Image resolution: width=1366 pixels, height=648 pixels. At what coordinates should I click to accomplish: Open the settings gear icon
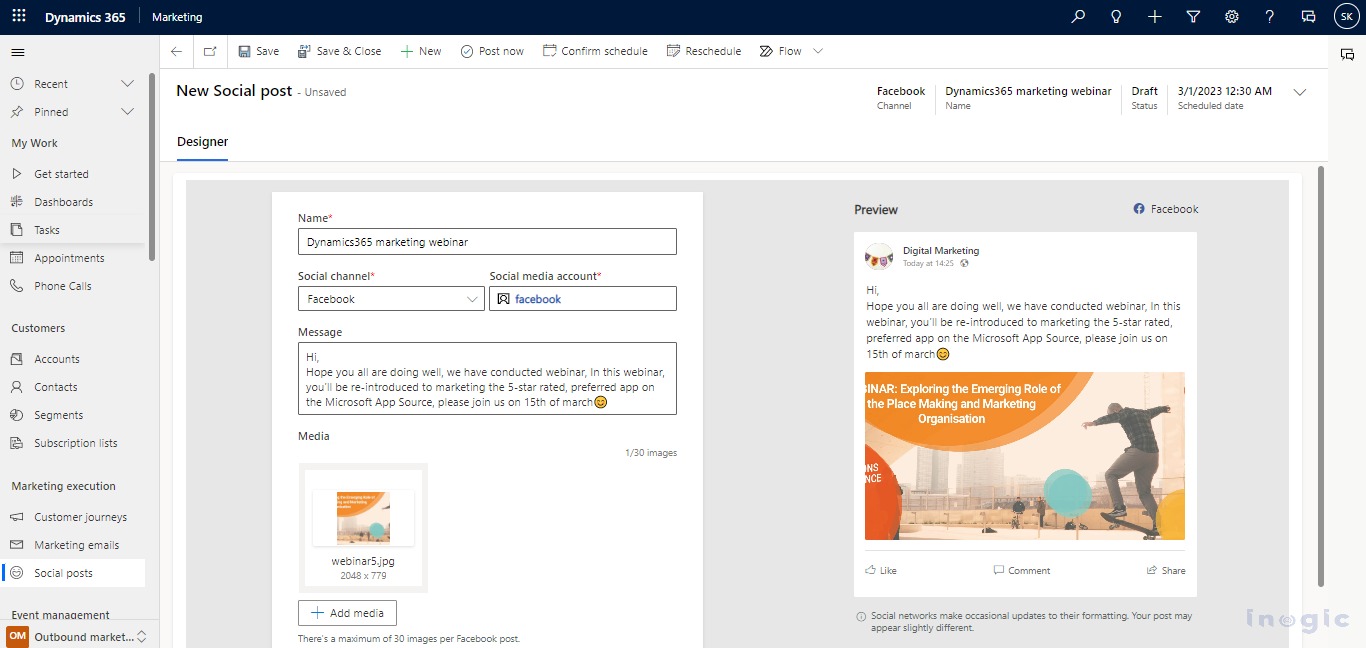[x=1232, y=17]
